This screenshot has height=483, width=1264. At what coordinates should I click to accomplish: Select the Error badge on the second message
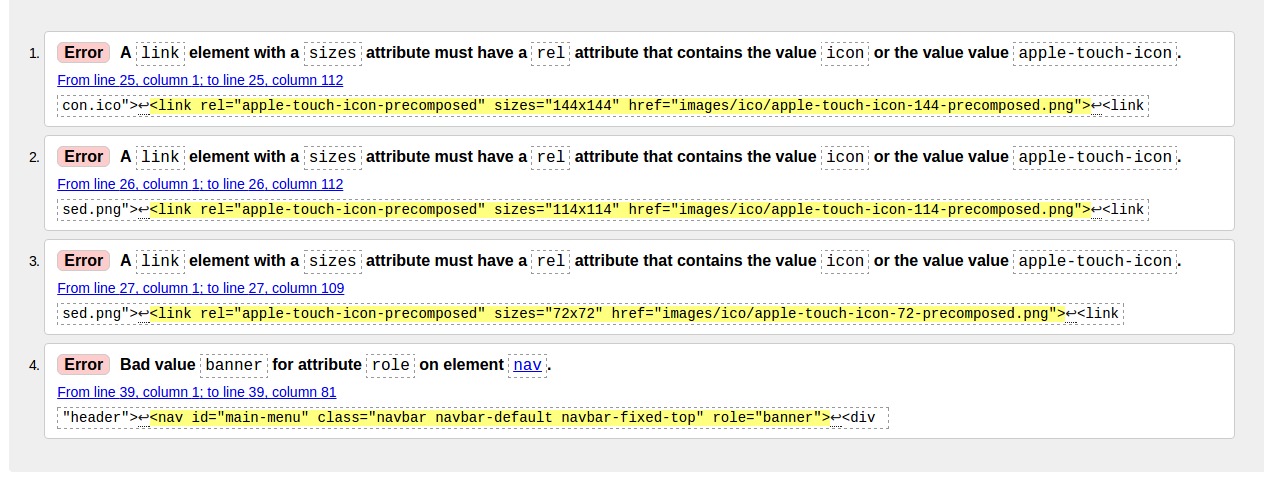point(83,157)
